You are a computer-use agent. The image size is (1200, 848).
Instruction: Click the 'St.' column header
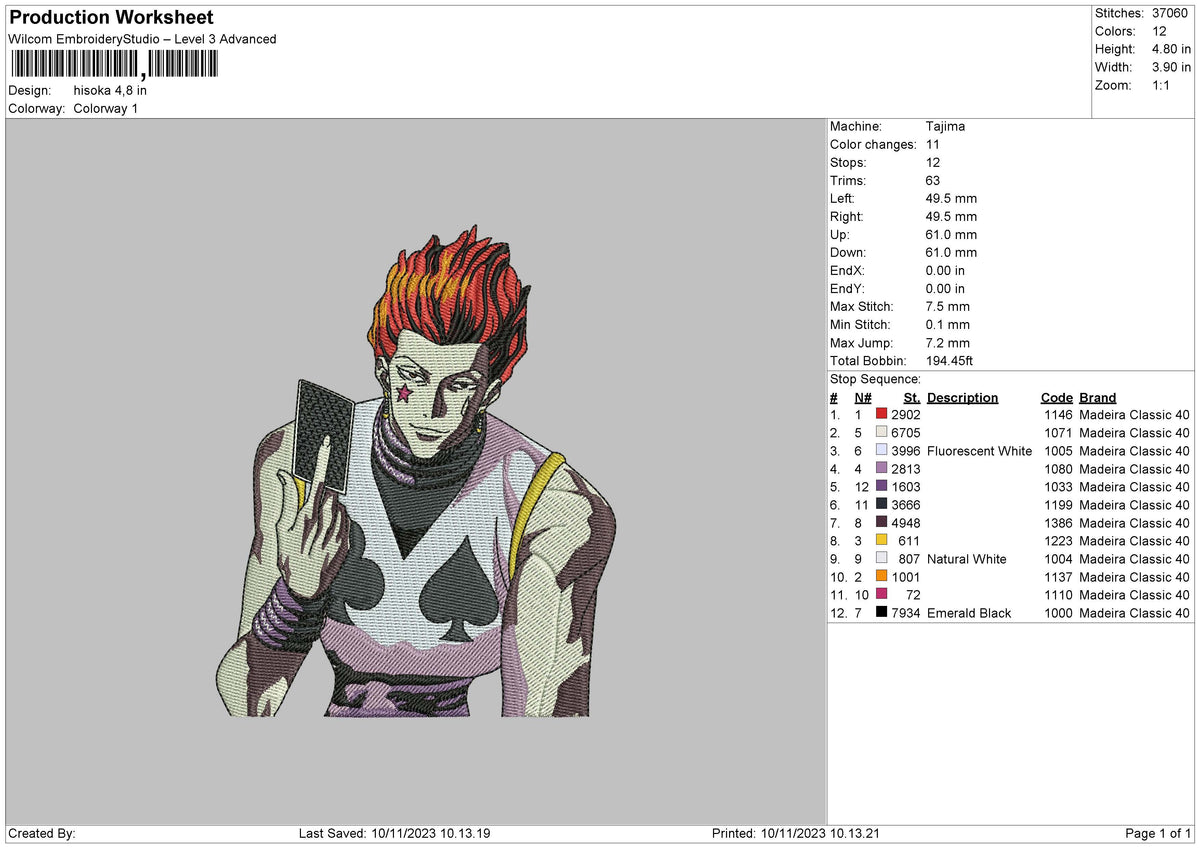pyautogui.click(x=912, y=397)
